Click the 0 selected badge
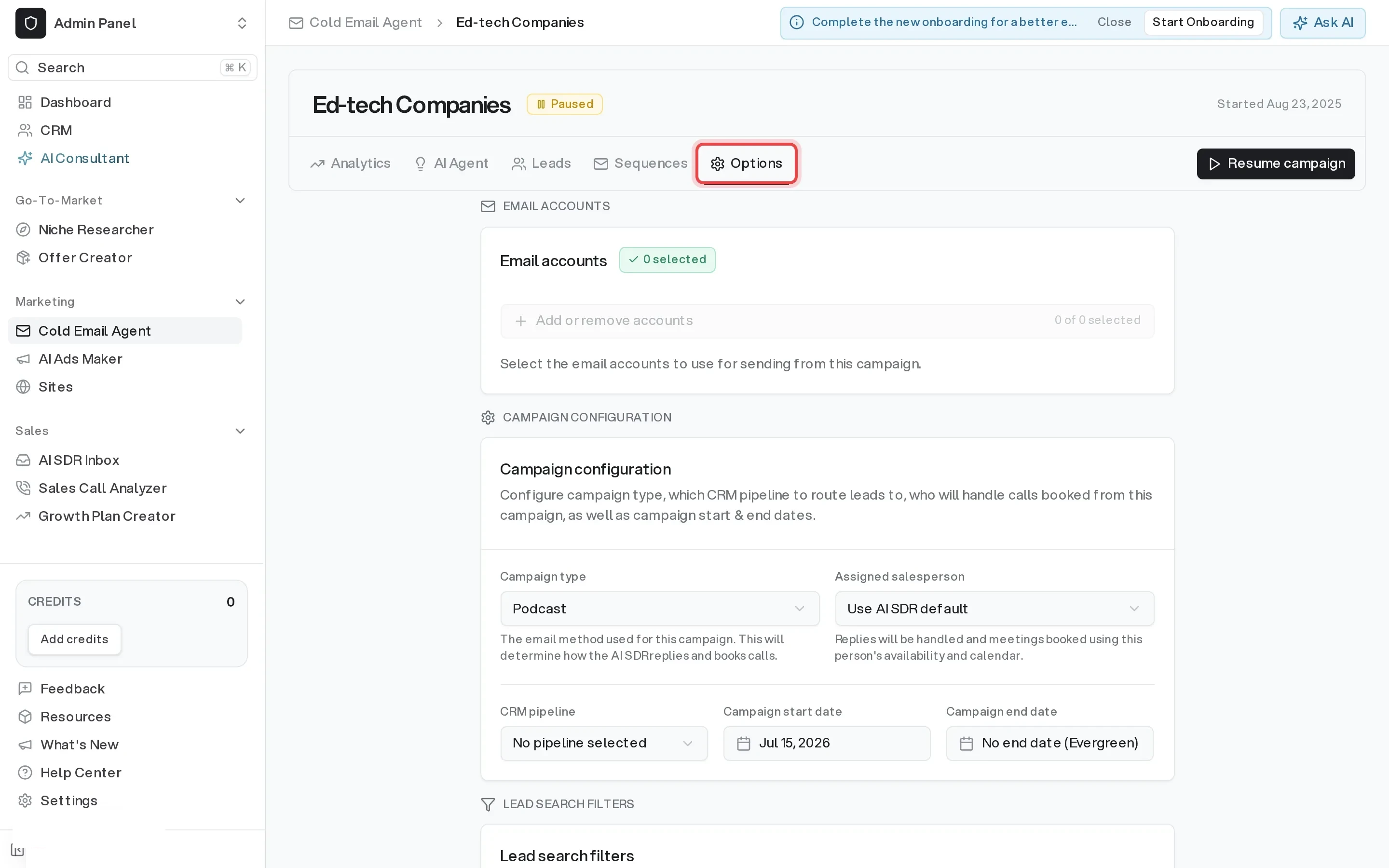Viewport: 1389px width, 868px height. click(x=667, y=259)
